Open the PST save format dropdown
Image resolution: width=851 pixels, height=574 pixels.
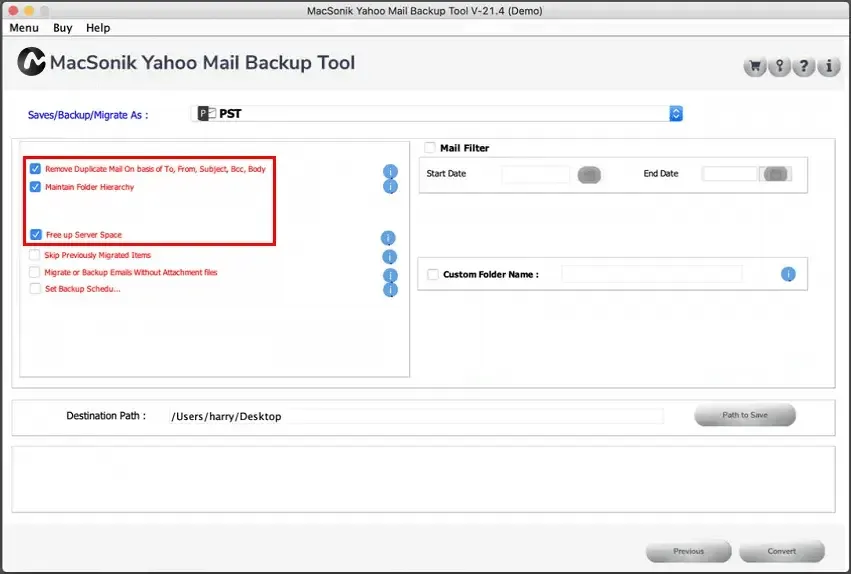(437, 113)
